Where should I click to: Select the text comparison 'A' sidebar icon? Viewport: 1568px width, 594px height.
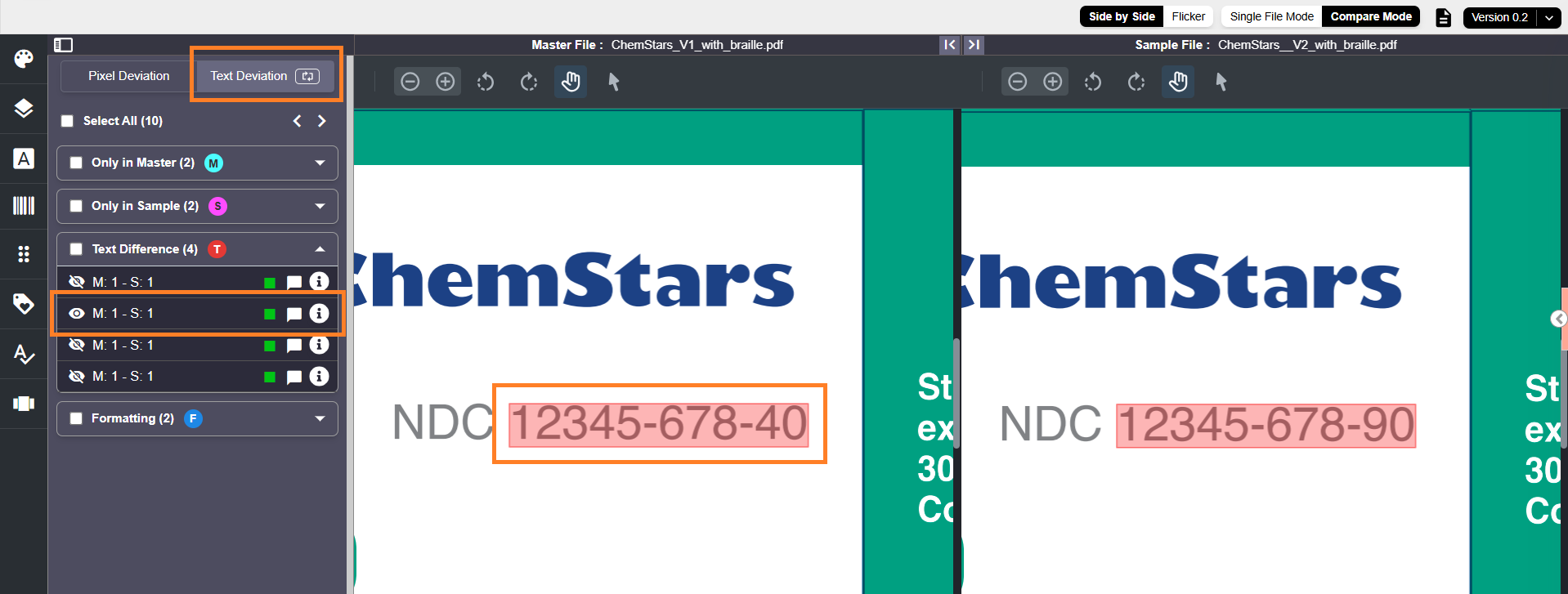point(24,159)
